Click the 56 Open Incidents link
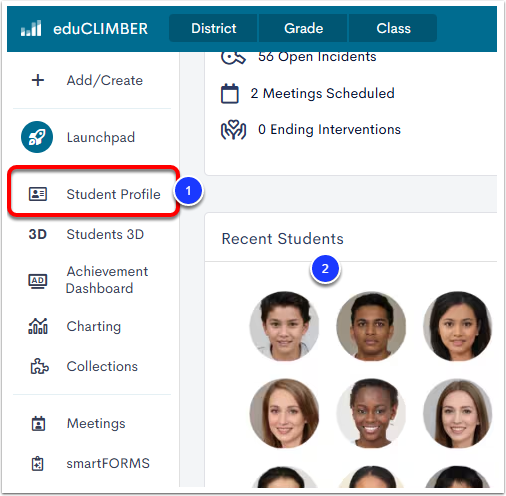 pyautogui.click(x=317, y=57)
